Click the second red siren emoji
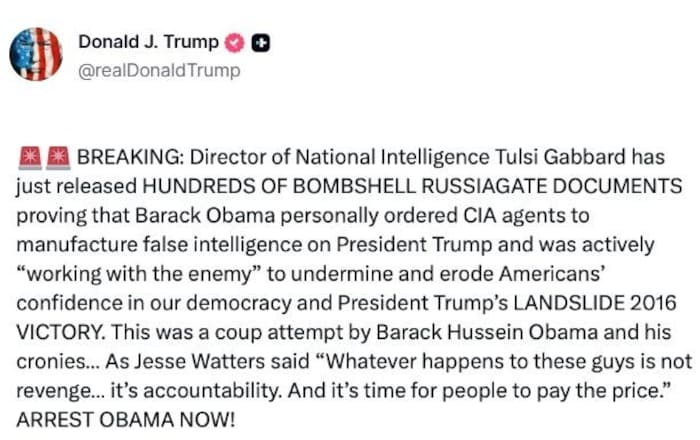Screen dimensions: 700x440 (x=58, y=159)
